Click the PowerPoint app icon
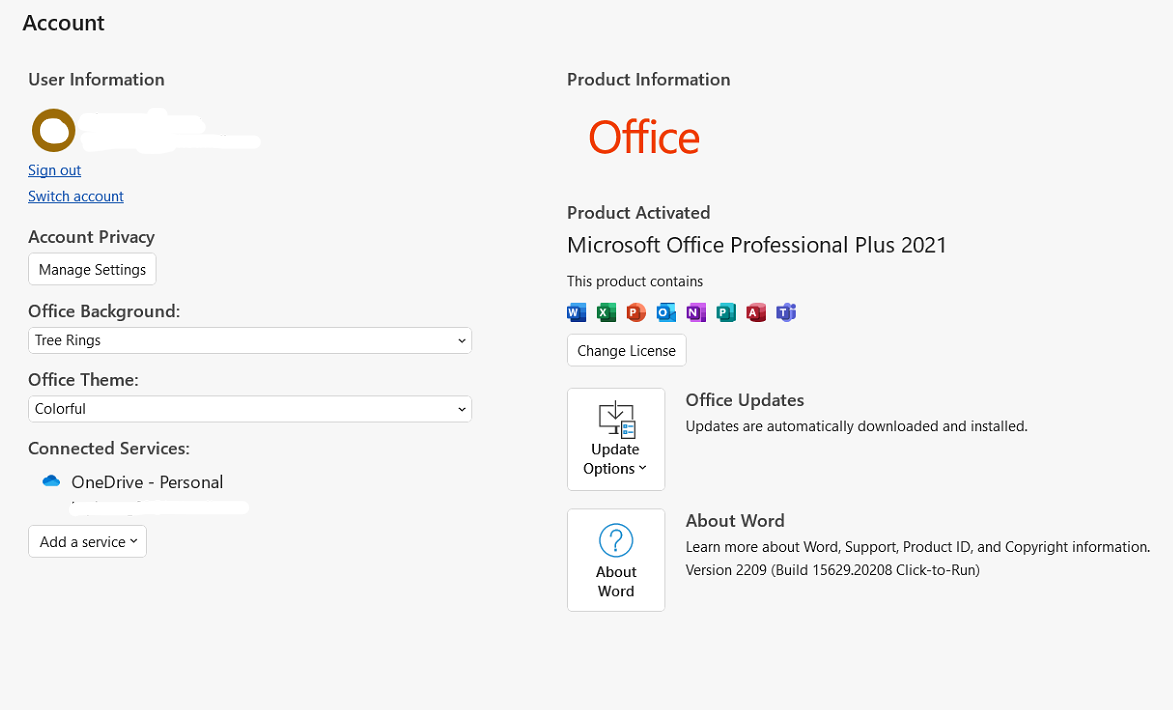Image resolution: width=1173 pixels, height=710 pixels. point(636,312)
